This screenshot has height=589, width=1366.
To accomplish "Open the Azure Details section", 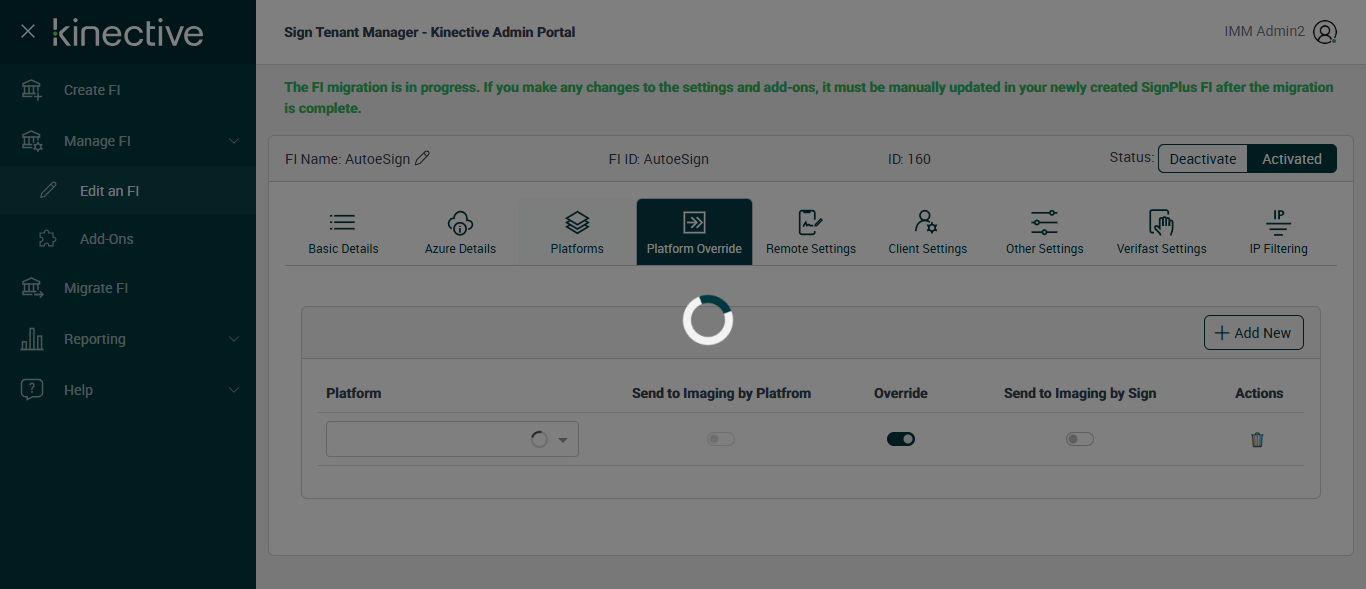I will coord(460,232).
